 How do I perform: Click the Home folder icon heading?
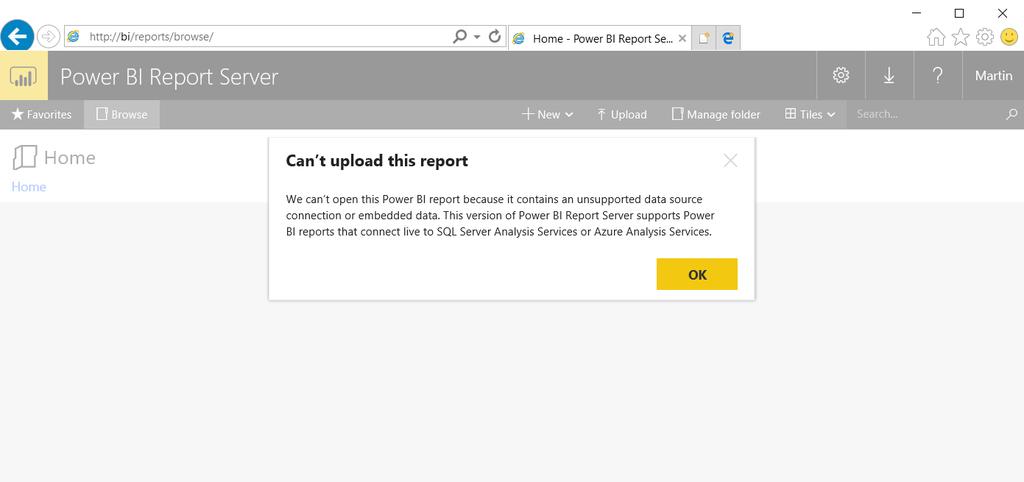25,157
